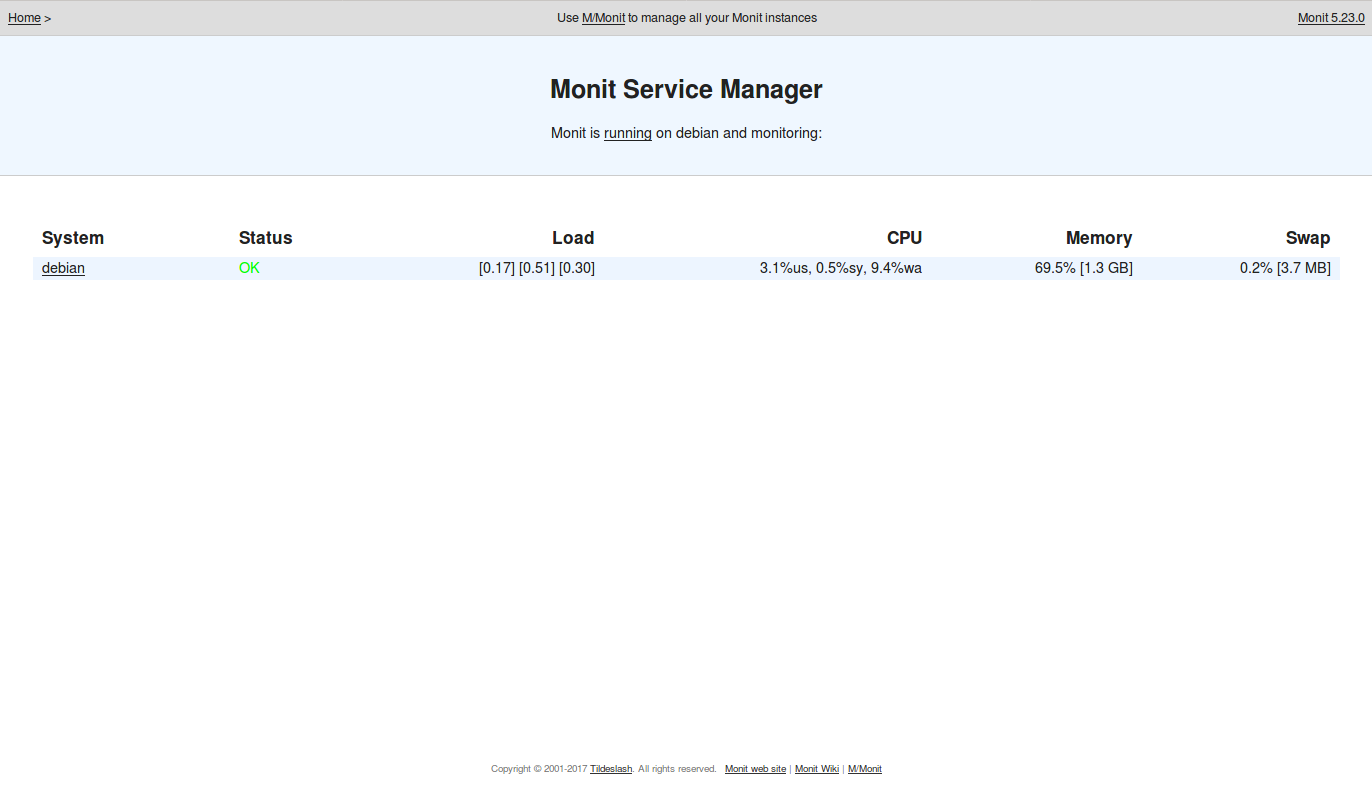1372x799 pixels.
Task: Open the debian system details link
Action: coord(63,268)
